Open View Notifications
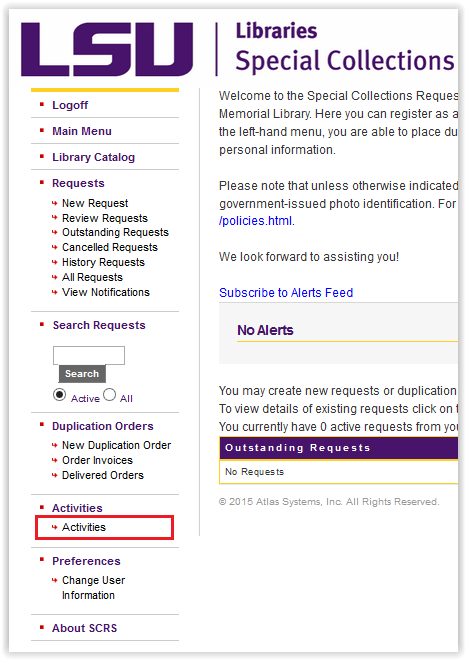This screenshot has width=466, height=660. click(106, 292)
